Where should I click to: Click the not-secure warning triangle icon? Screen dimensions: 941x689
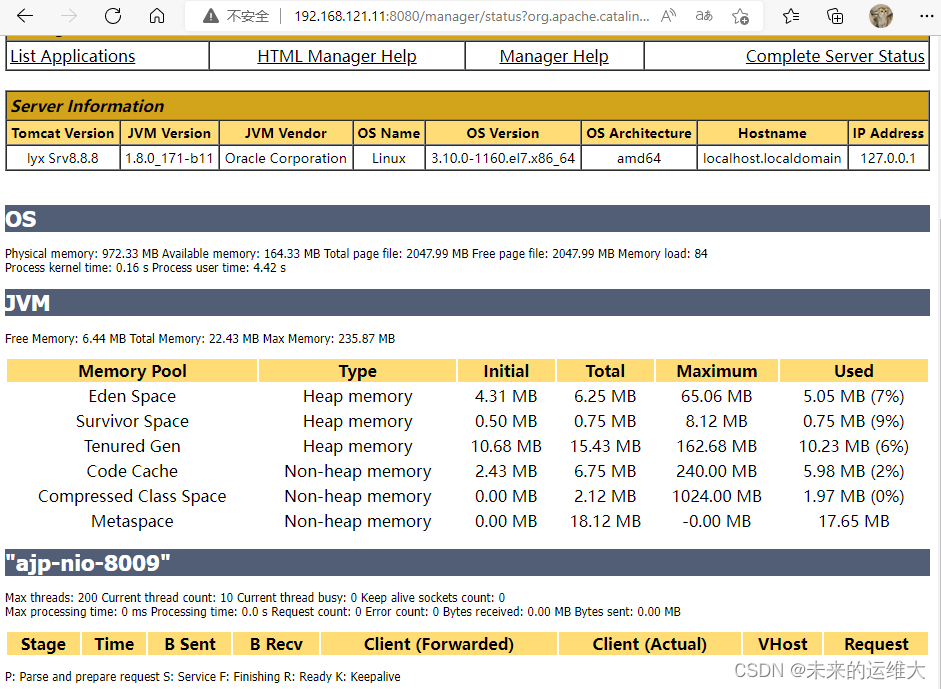click(x=211, y=16)
